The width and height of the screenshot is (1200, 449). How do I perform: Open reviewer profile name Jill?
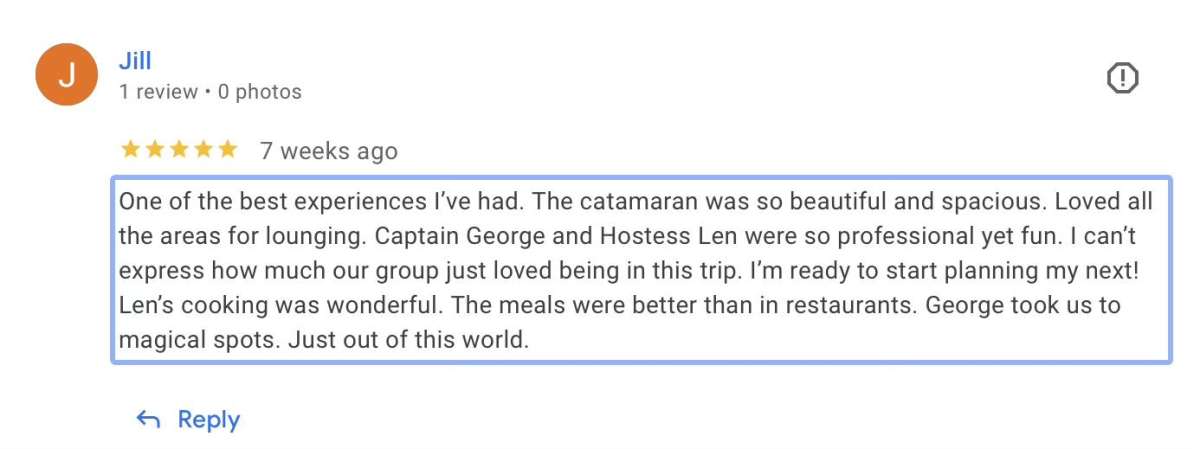(135, 60)
